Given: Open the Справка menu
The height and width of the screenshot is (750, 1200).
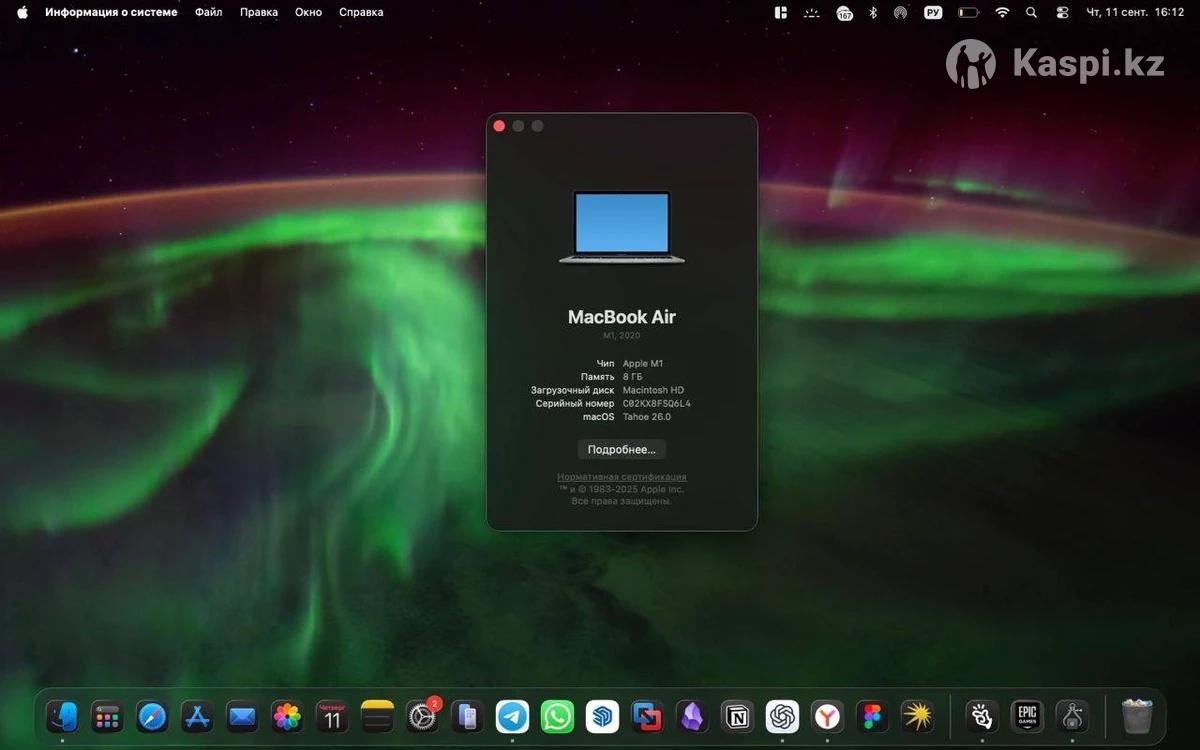Looking at the screenshot, I should (x=361, y=12).
